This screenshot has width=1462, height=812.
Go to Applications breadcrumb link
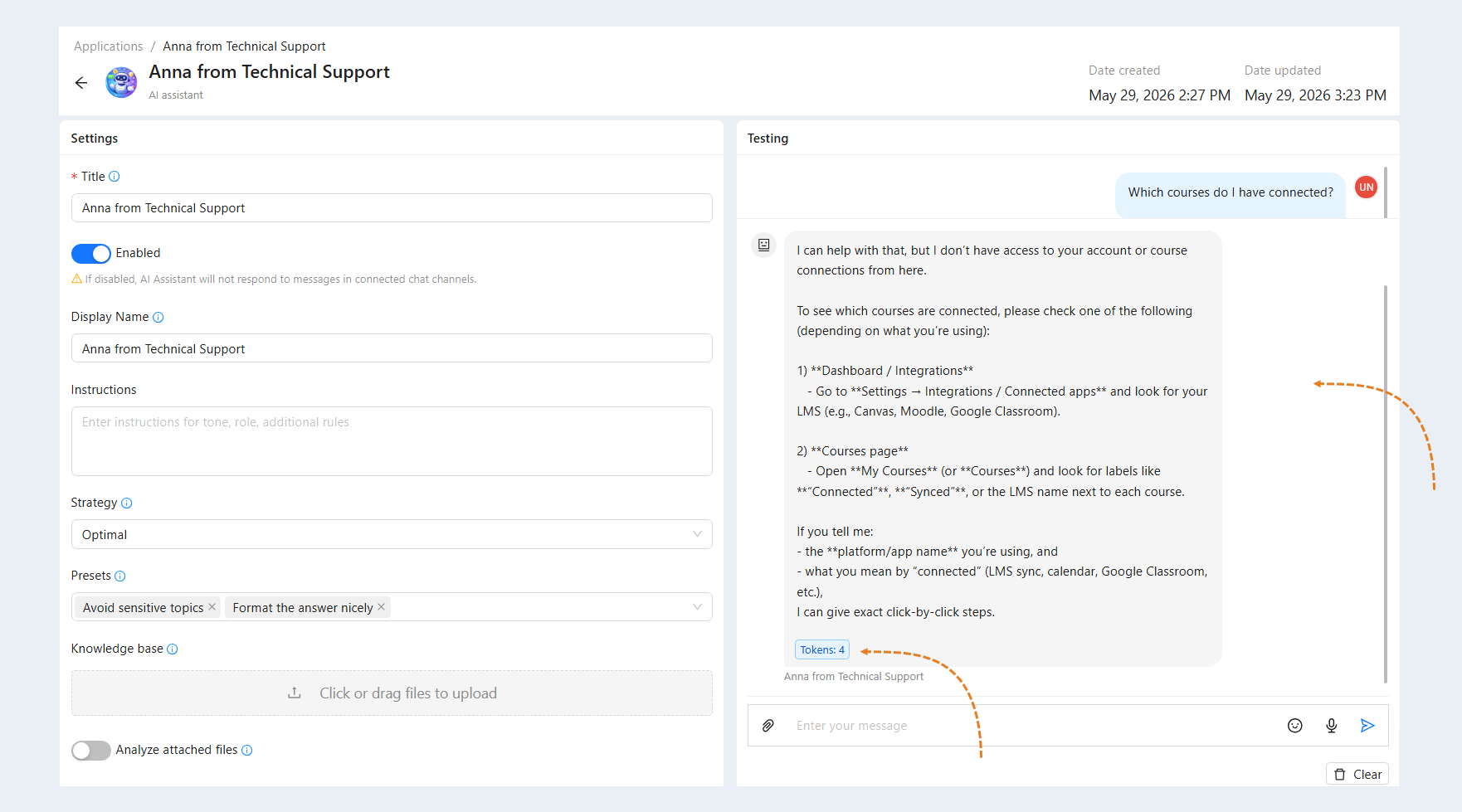pyautogui.click(x=109, y=46)
